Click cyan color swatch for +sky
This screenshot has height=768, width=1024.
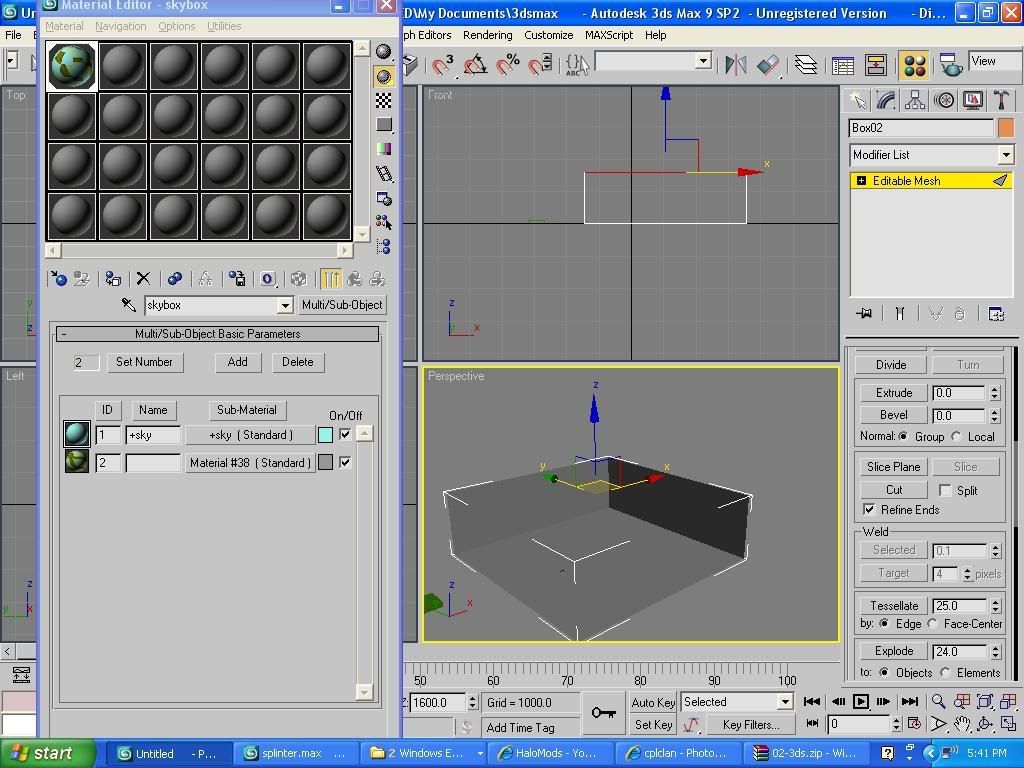[325, 435]
